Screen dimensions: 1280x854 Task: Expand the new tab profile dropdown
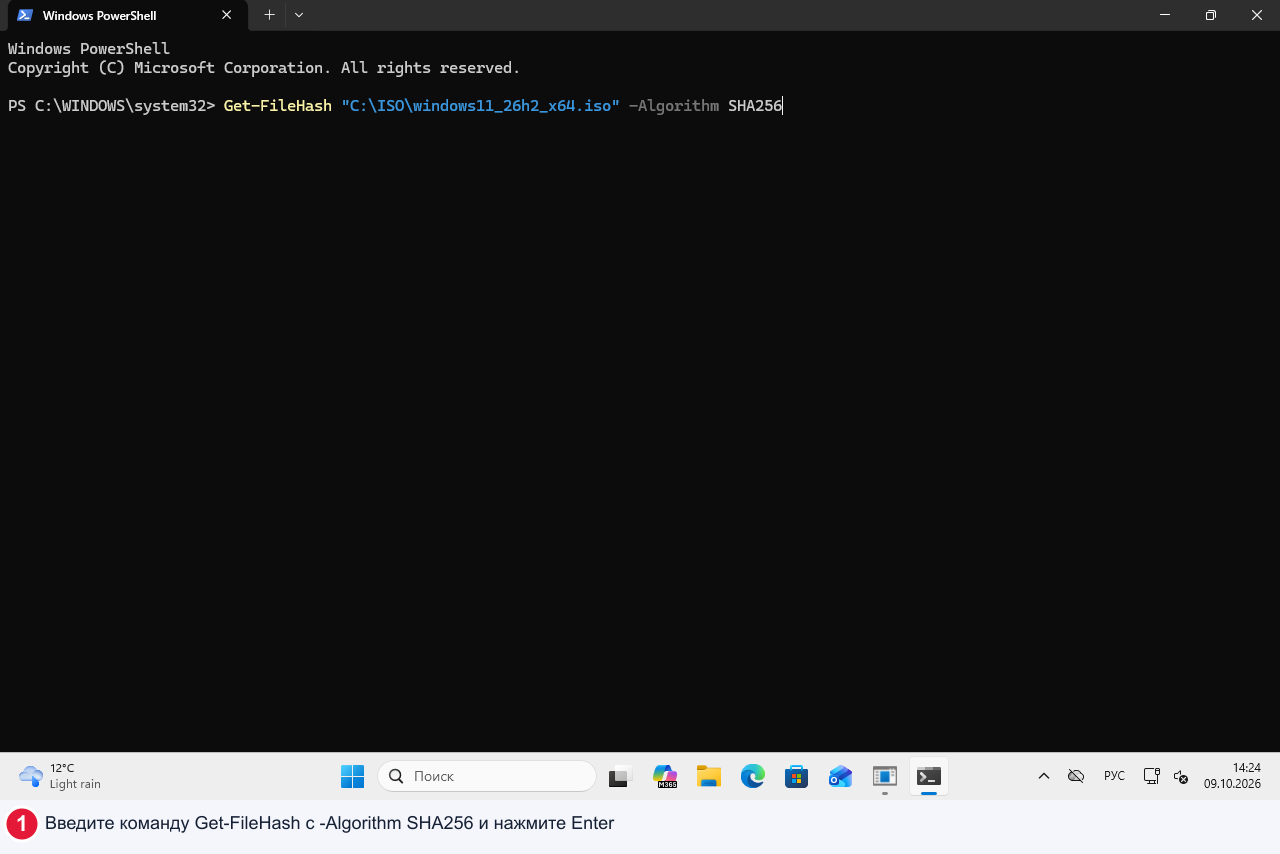pos(299,15)
